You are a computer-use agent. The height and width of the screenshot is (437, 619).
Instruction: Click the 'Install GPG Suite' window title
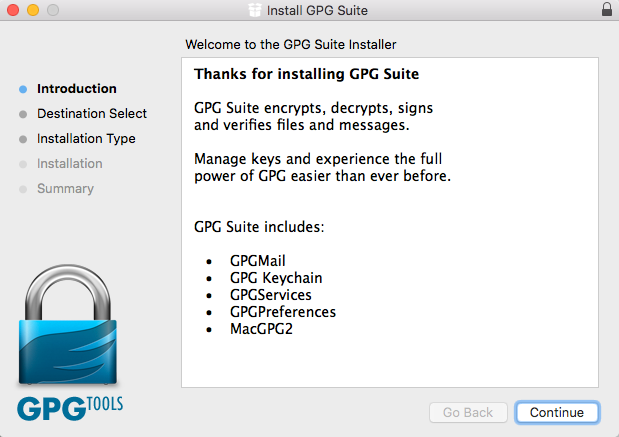(x=317, y=10)
